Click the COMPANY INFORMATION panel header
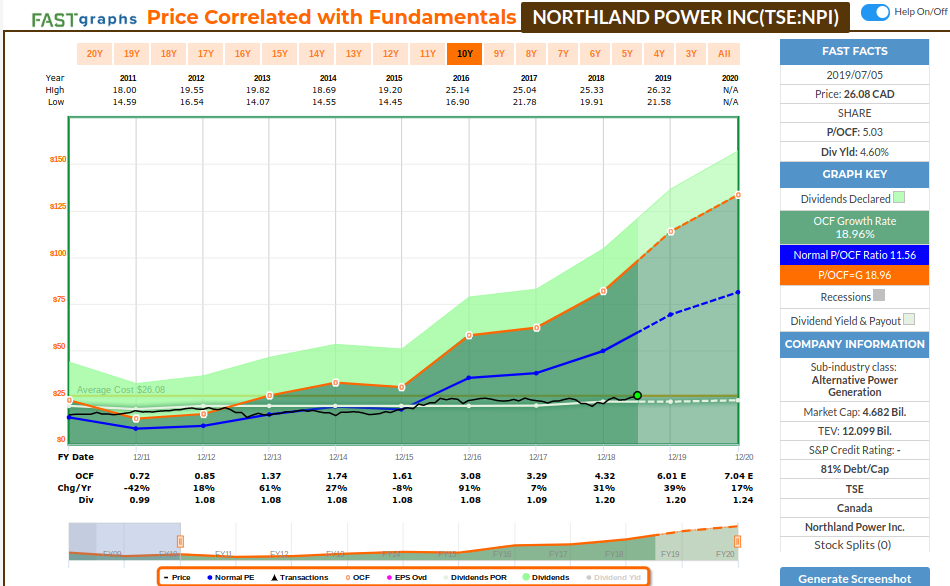 854,344
